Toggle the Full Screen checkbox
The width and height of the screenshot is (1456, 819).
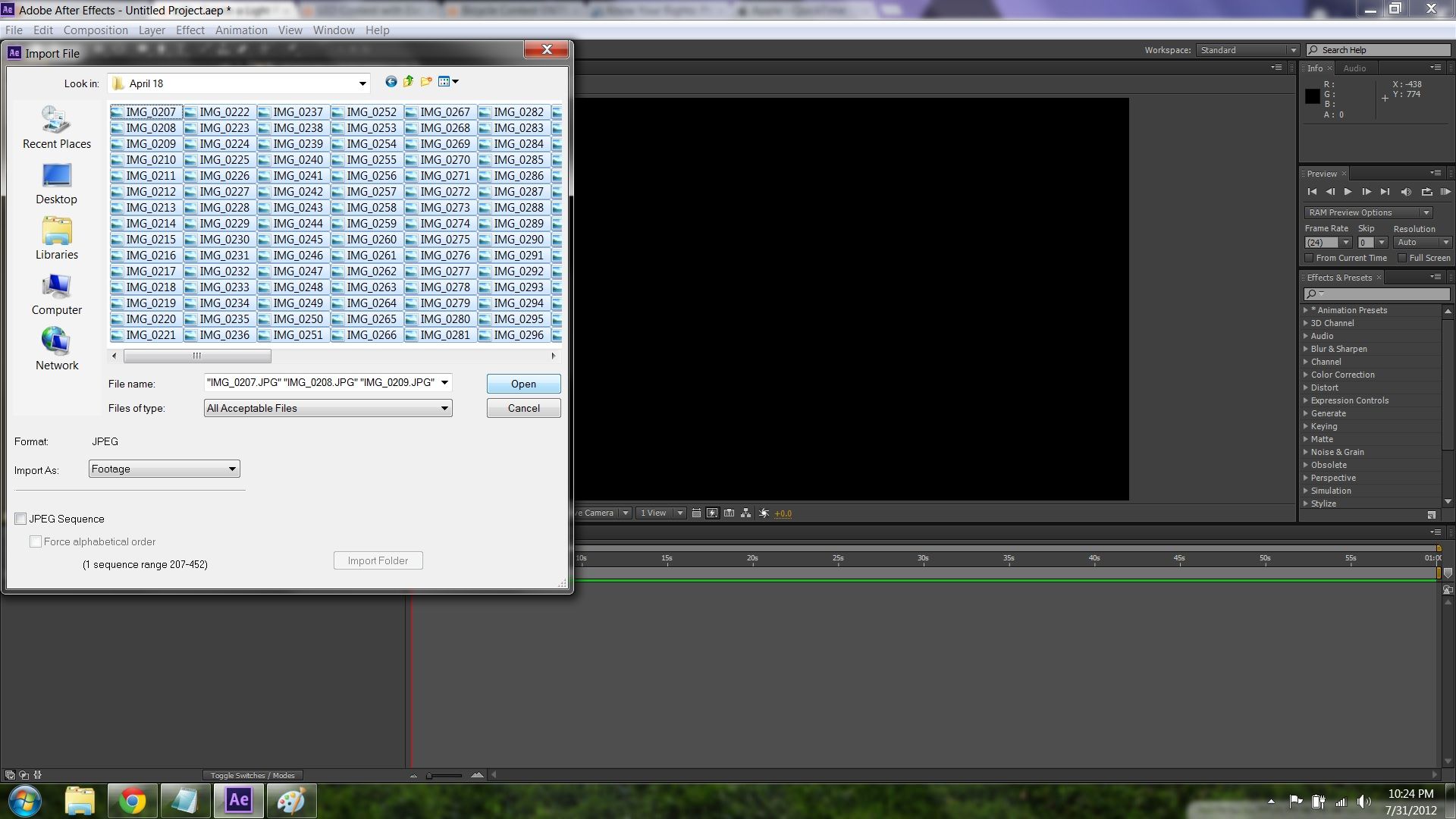pos(1402,258)
